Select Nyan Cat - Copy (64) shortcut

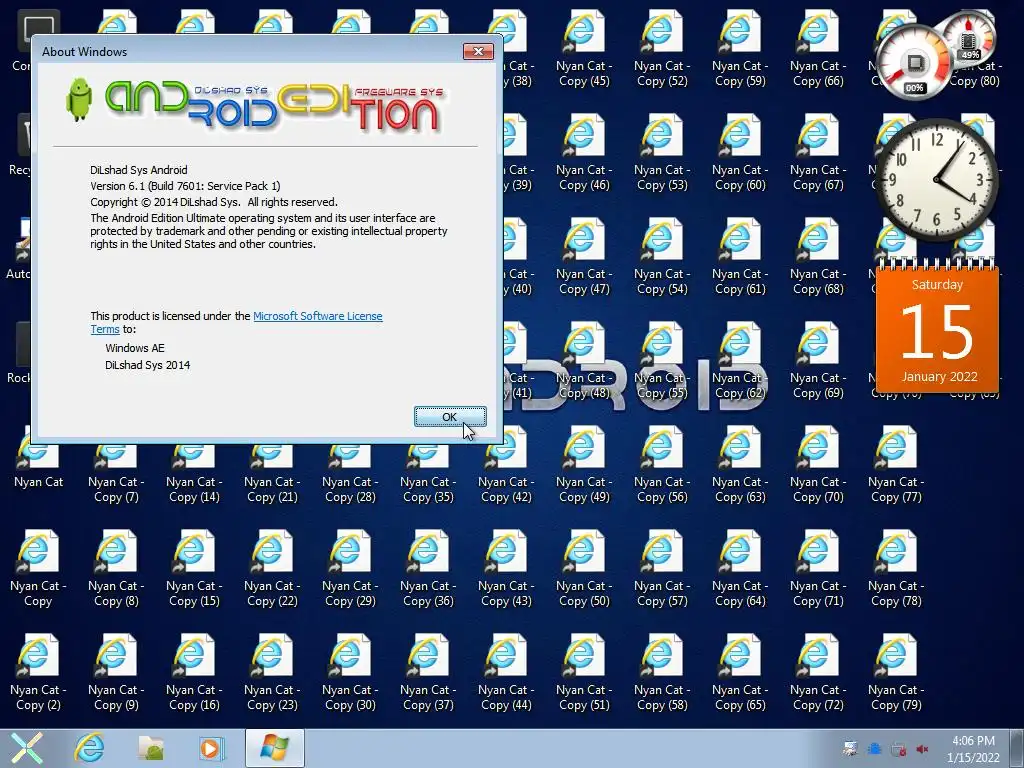point(740,569)
